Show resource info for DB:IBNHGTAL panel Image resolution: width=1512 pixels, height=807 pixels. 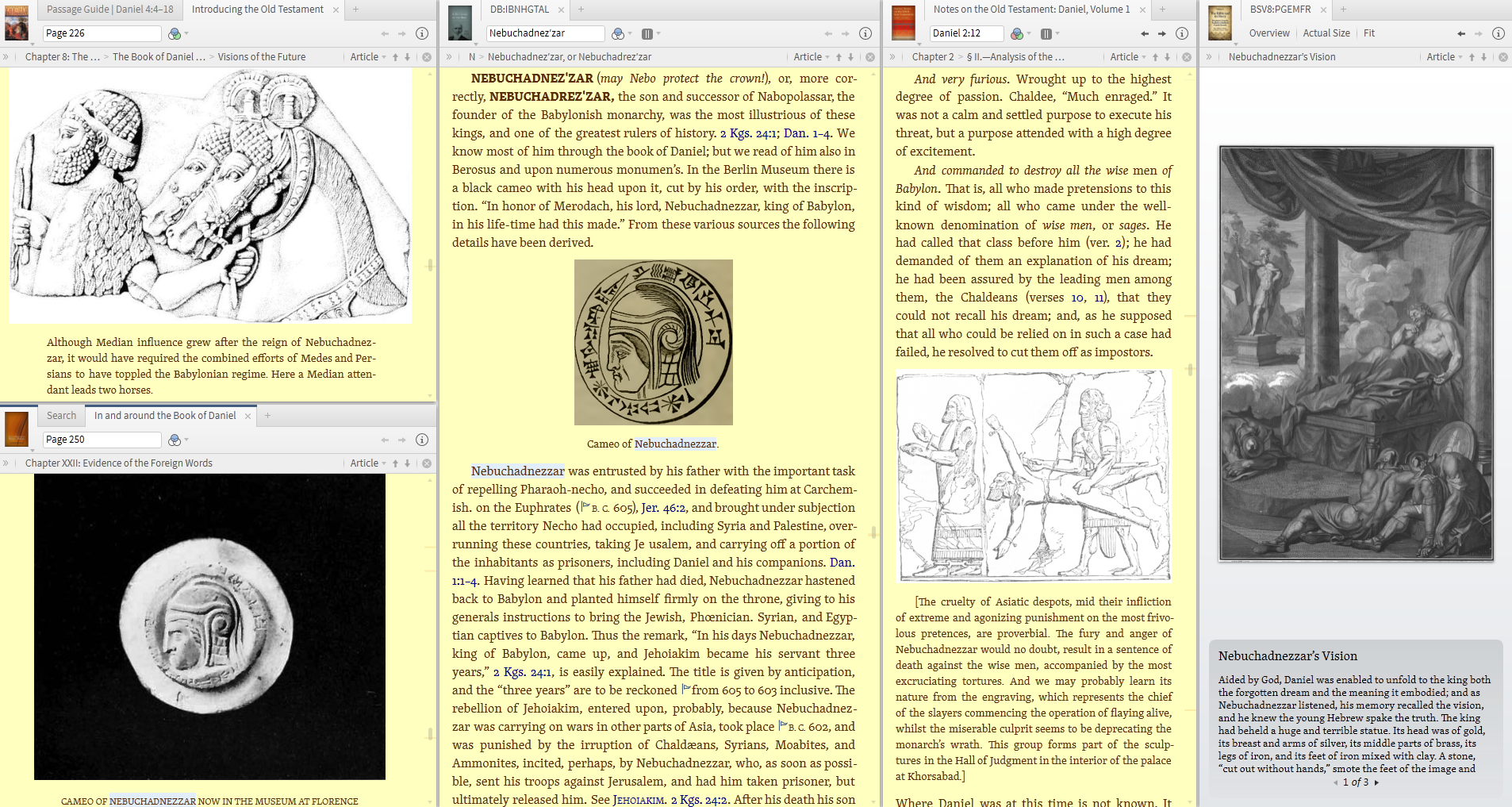coord(865,33)
